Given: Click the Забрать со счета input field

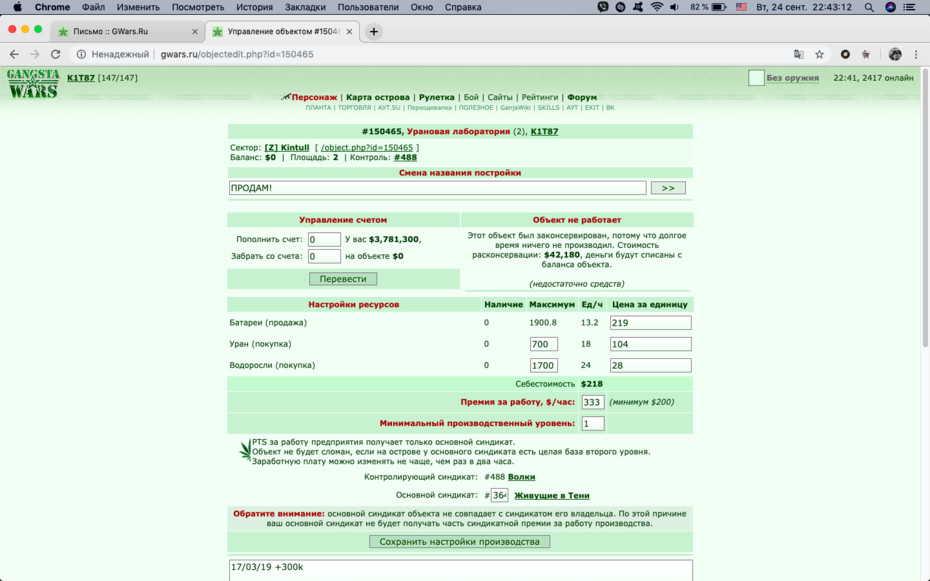Looking at the screenshot, I should 324,256.
